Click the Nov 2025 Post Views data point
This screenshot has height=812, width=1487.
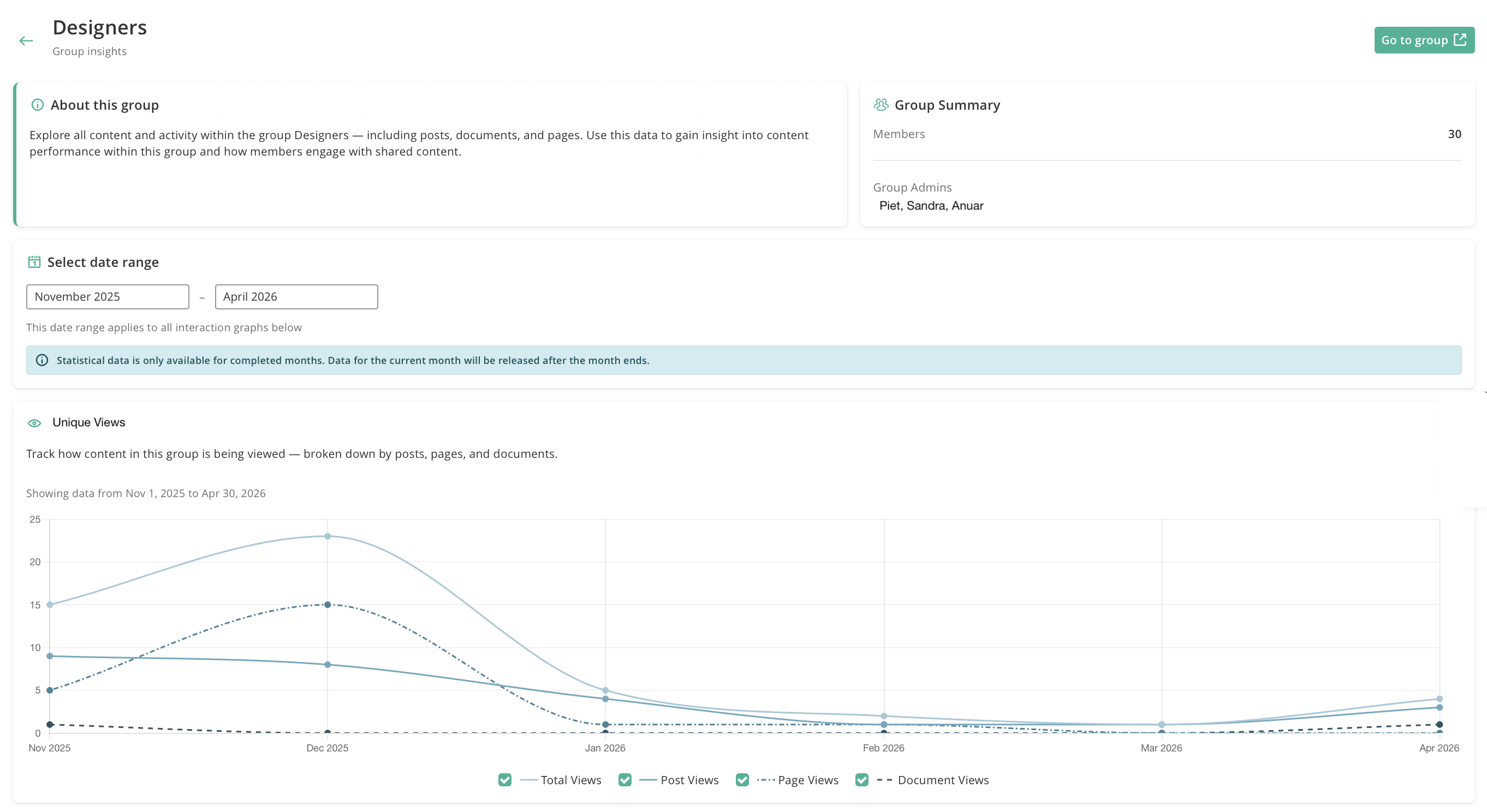click(50, 656)
